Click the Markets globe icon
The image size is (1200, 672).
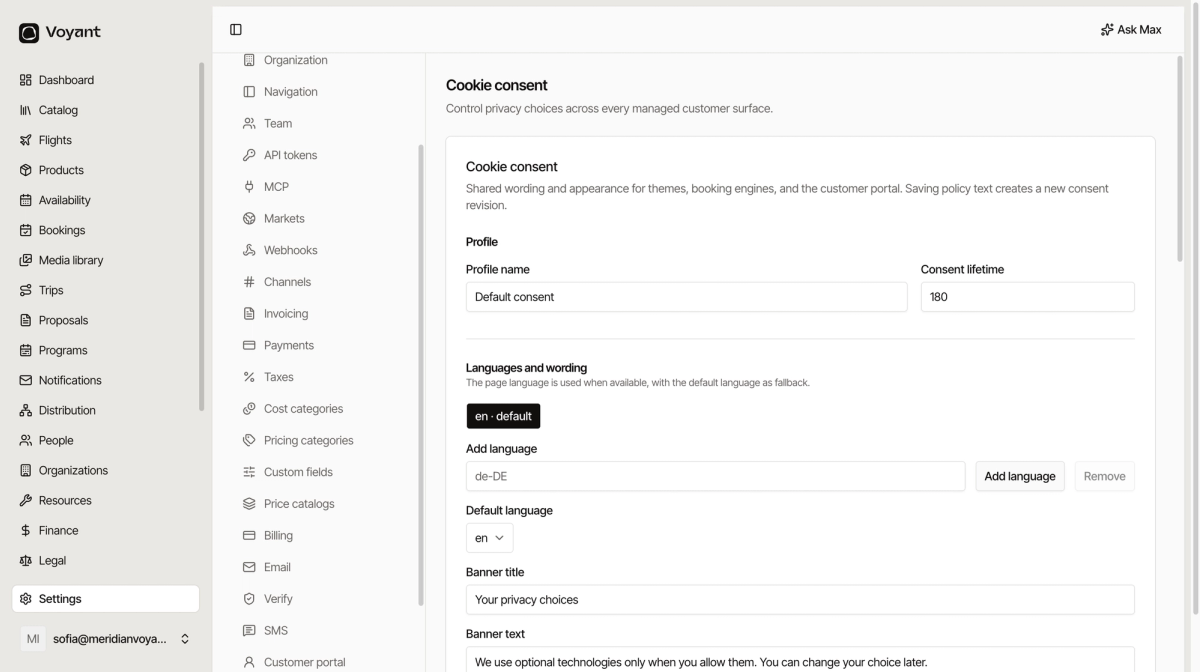(249, 219)
